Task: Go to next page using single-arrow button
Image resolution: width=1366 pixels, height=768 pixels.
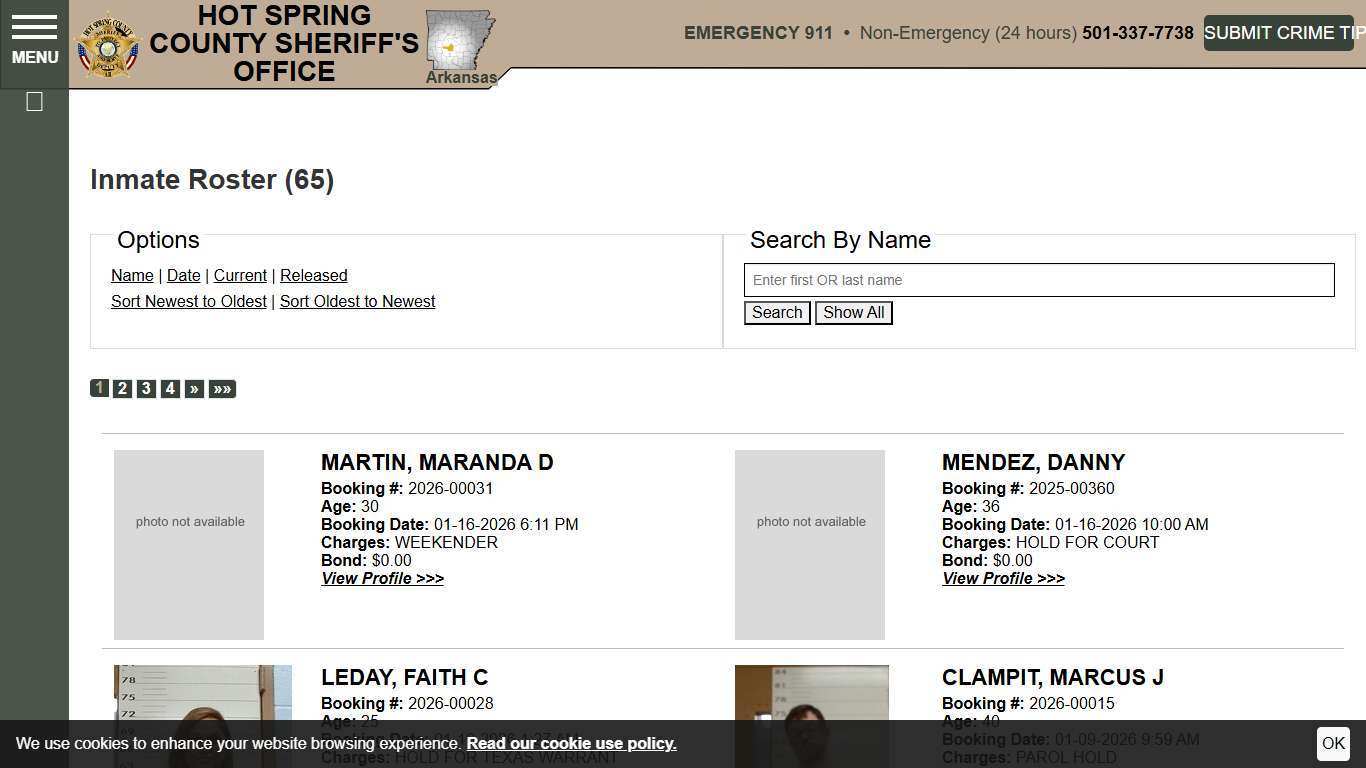Action: pyautogui.click(x=194, y=389)
